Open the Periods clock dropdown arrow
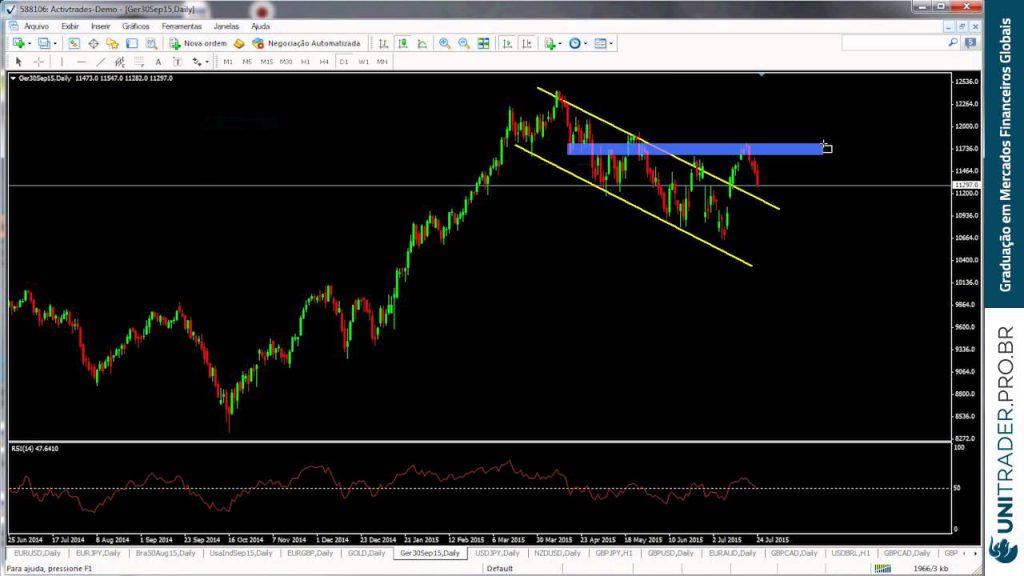Screen dimensions: 1024x576 point(585,44)
